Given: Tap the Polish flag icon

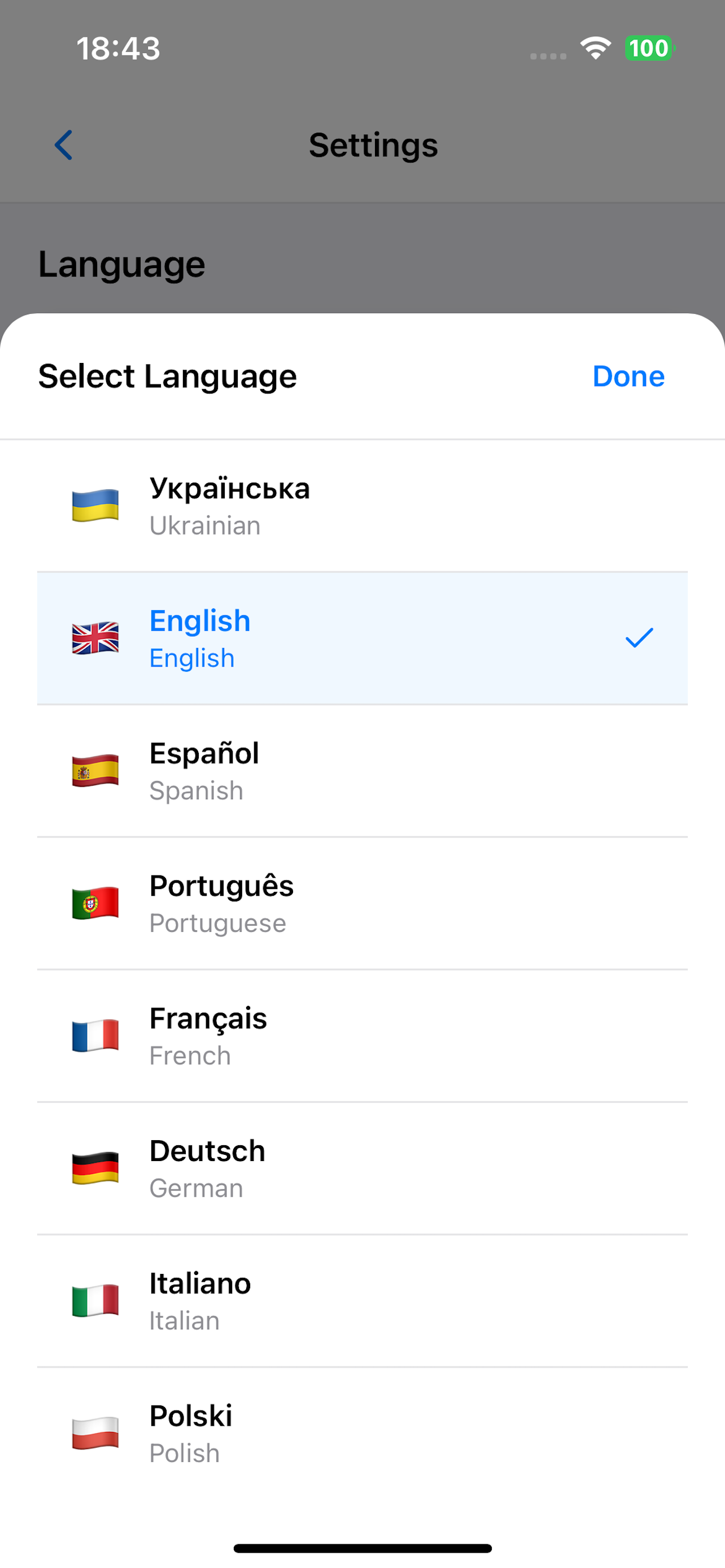Looking at the screenshot, I should 95,1433.
